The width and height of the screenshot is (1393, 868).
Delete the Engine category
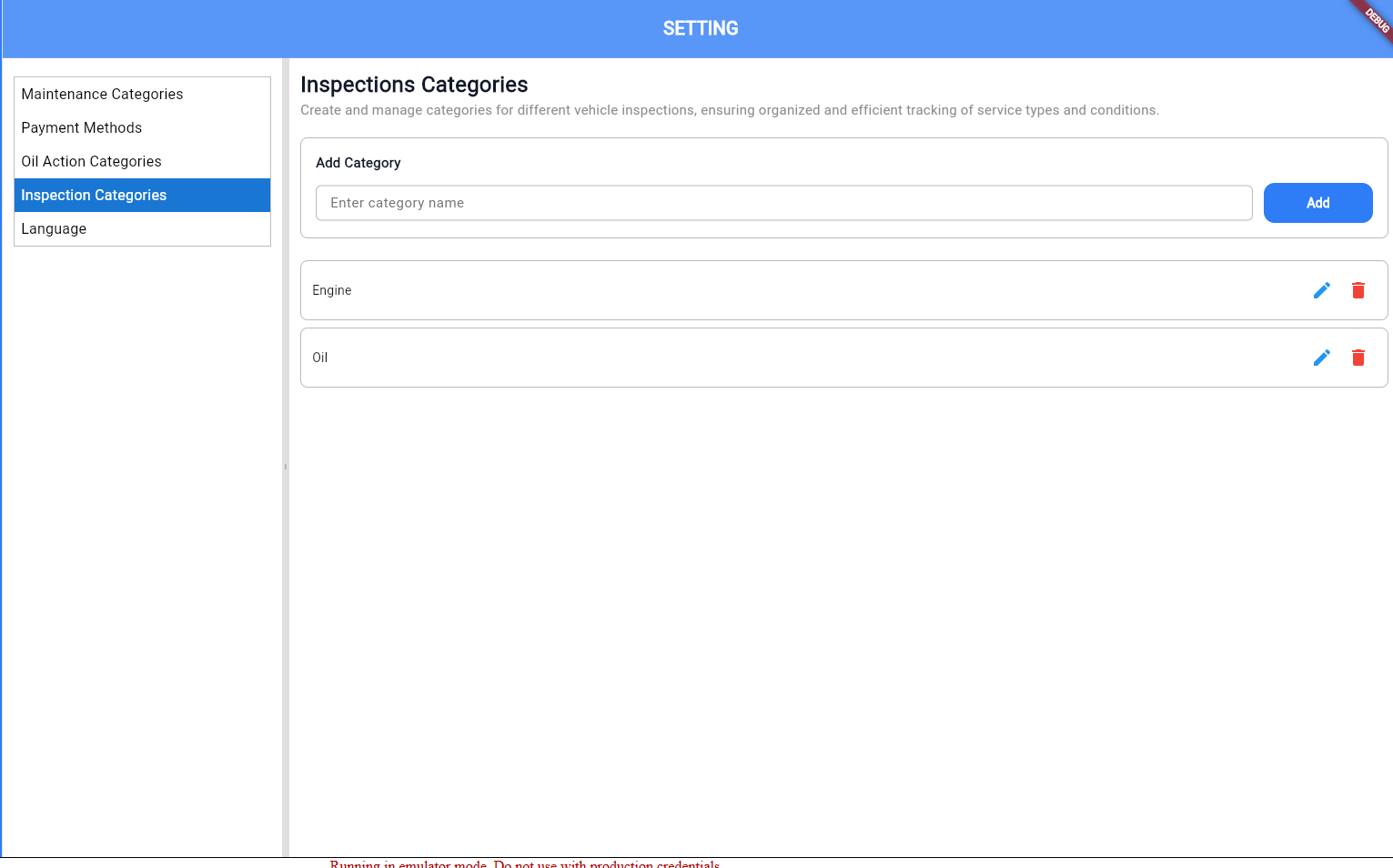point(1358,290)
